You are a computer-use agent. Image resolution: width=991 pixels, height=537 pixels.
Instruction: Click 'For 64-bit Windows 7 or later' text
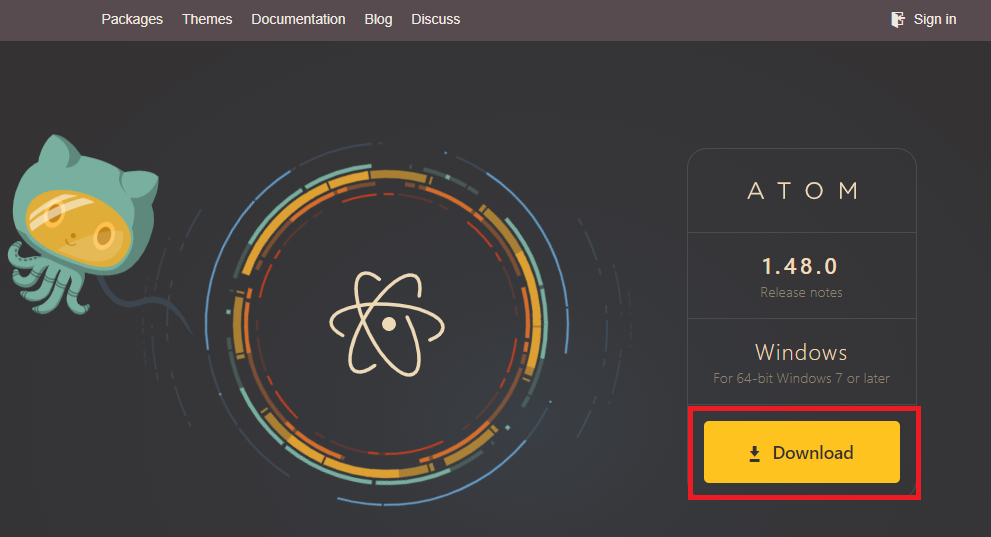801,378
